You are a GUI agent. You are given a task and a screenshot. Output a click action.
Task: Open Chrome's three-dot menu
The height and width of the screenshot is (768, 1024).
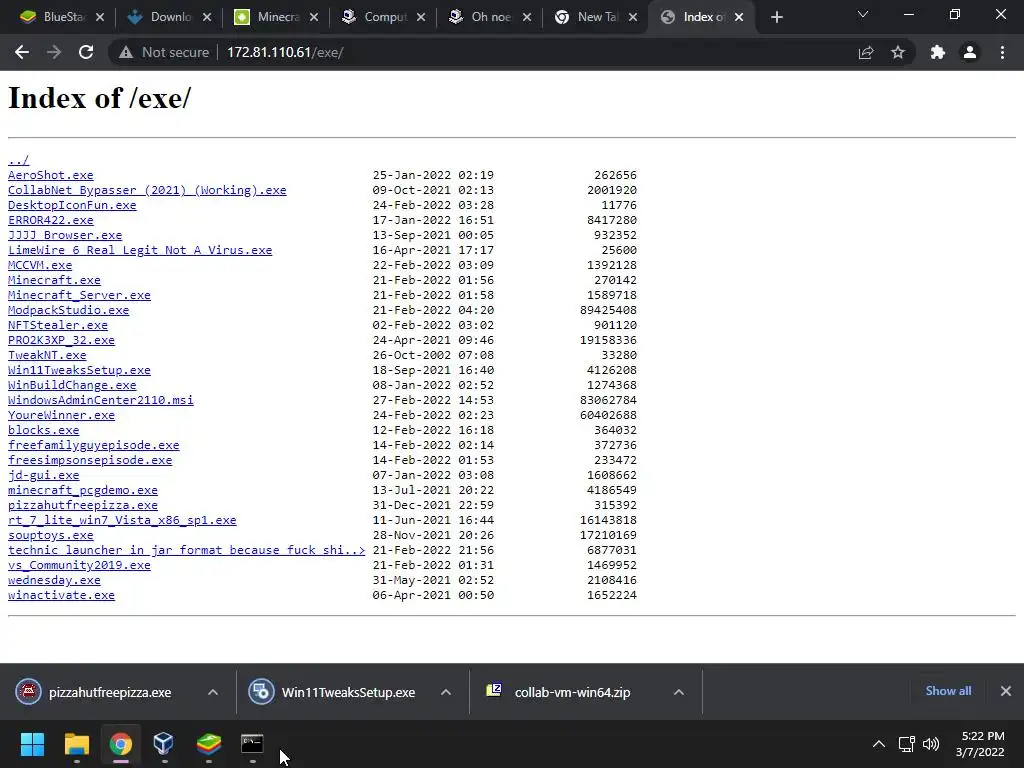tap(1002, 52)
